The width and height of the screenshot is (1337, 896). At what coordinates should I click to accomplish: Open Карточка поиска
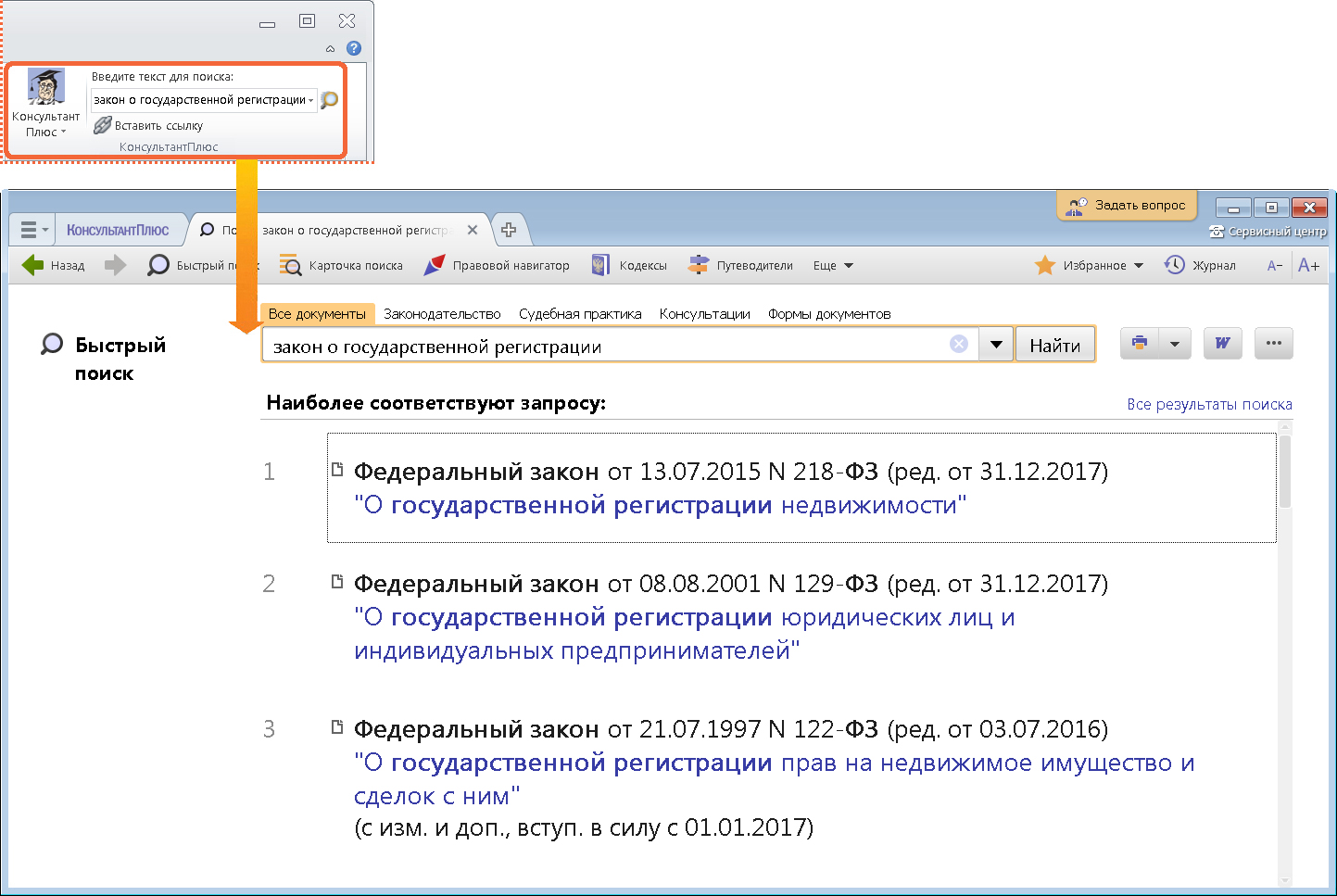click(341, 265)
